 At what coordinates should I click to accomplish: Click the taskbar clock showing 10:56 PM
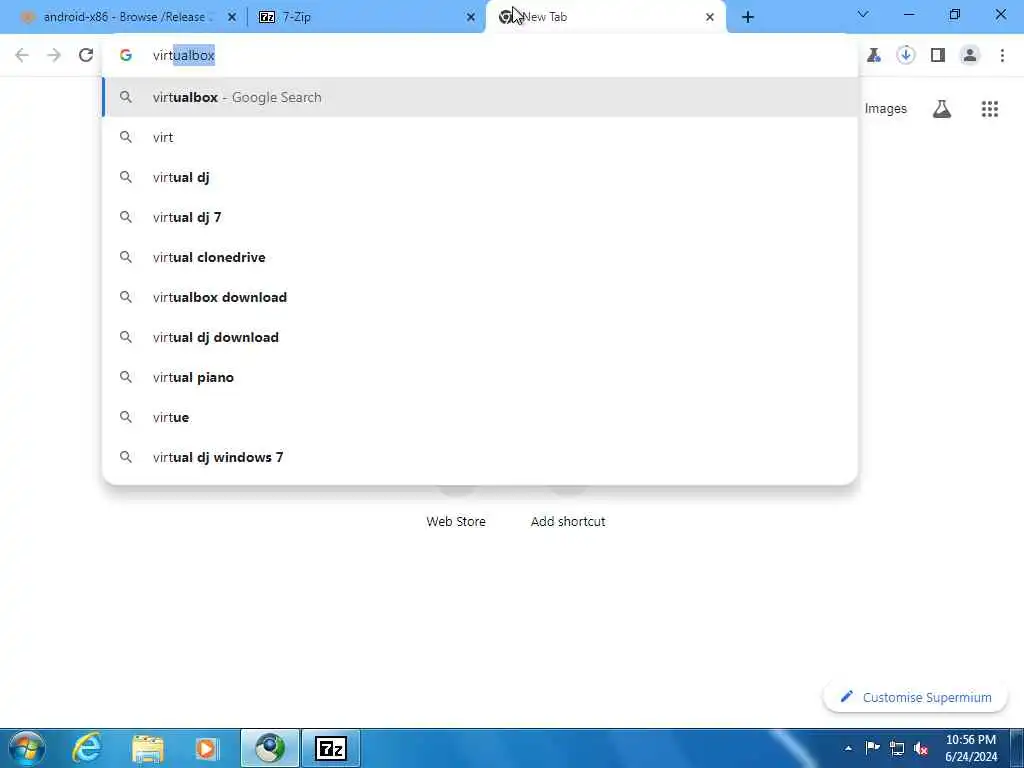[970, 748]
